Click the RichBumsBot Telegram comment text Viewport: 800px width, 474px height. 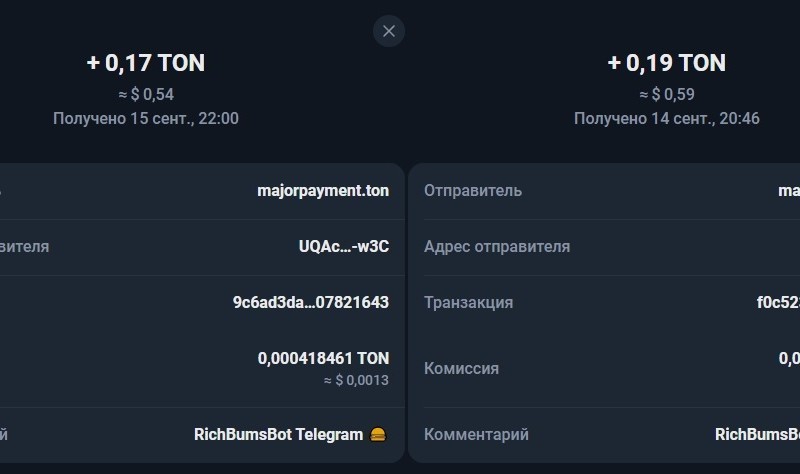pyautogui.click(x=278, y=435)
